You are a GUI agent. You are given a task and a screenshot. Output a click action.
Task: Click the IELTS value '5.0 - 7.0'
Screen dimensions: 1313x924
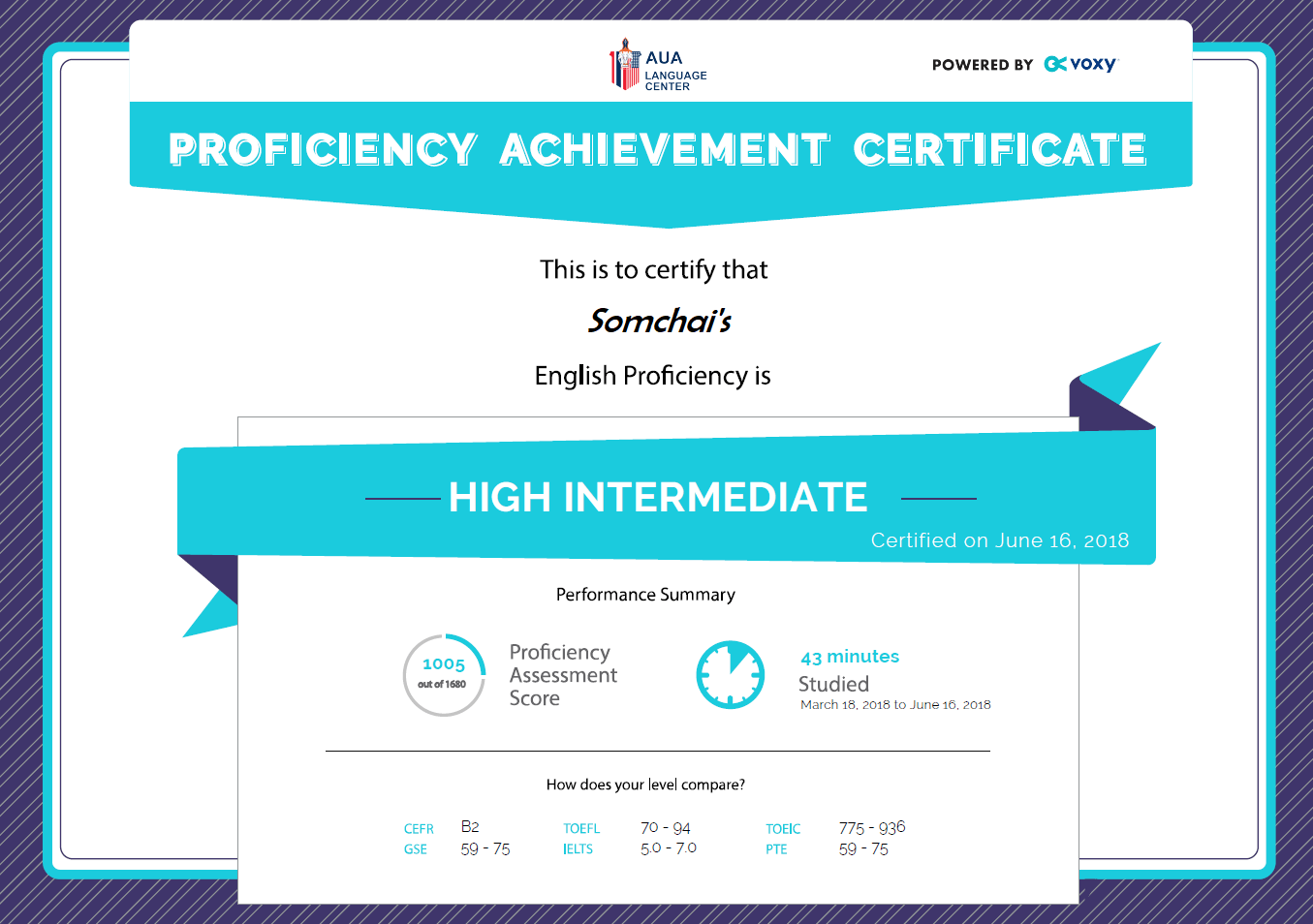(x=669, y=848)
